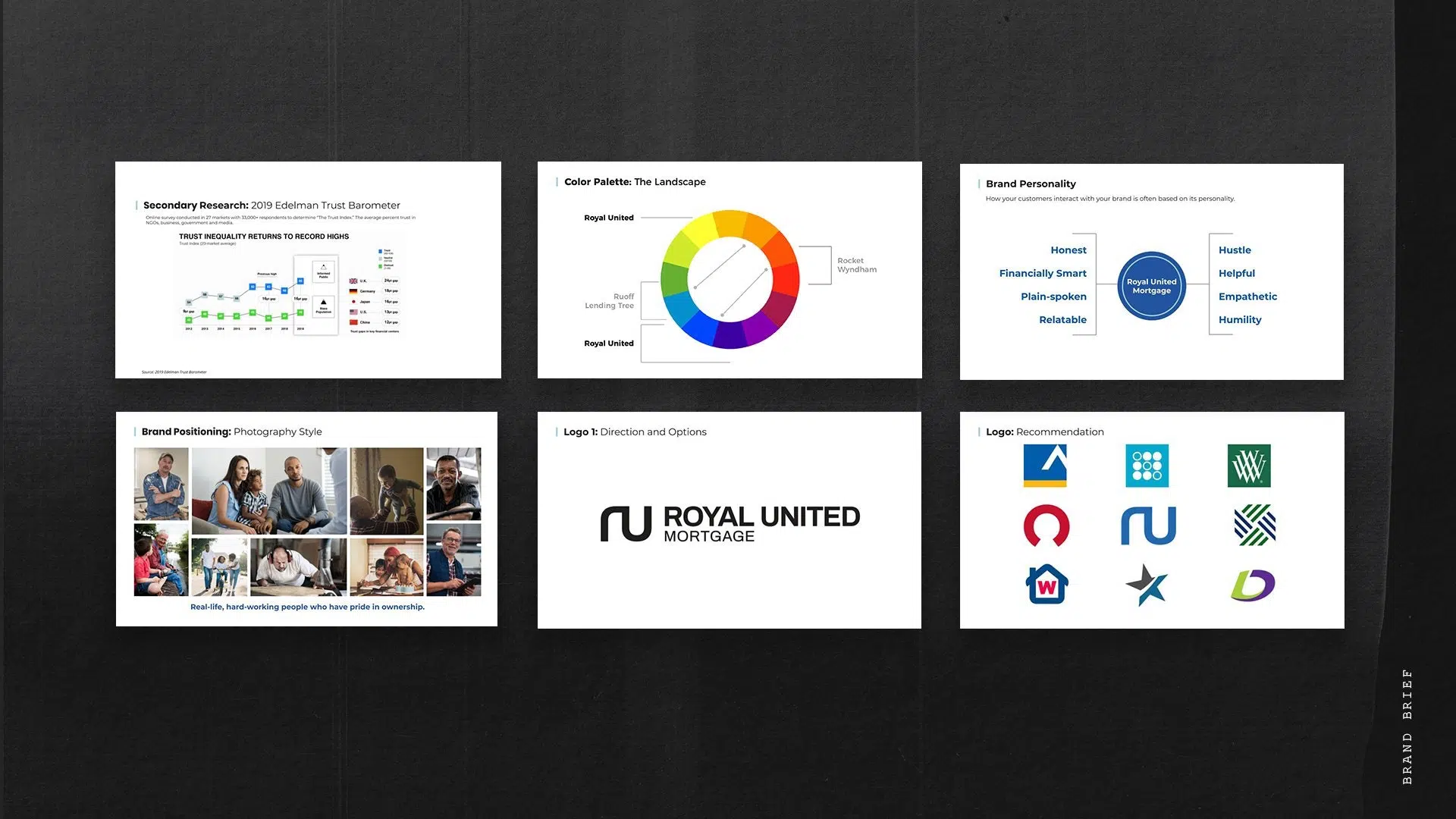Click the blue and gray star logo

tap(1147, 585)
